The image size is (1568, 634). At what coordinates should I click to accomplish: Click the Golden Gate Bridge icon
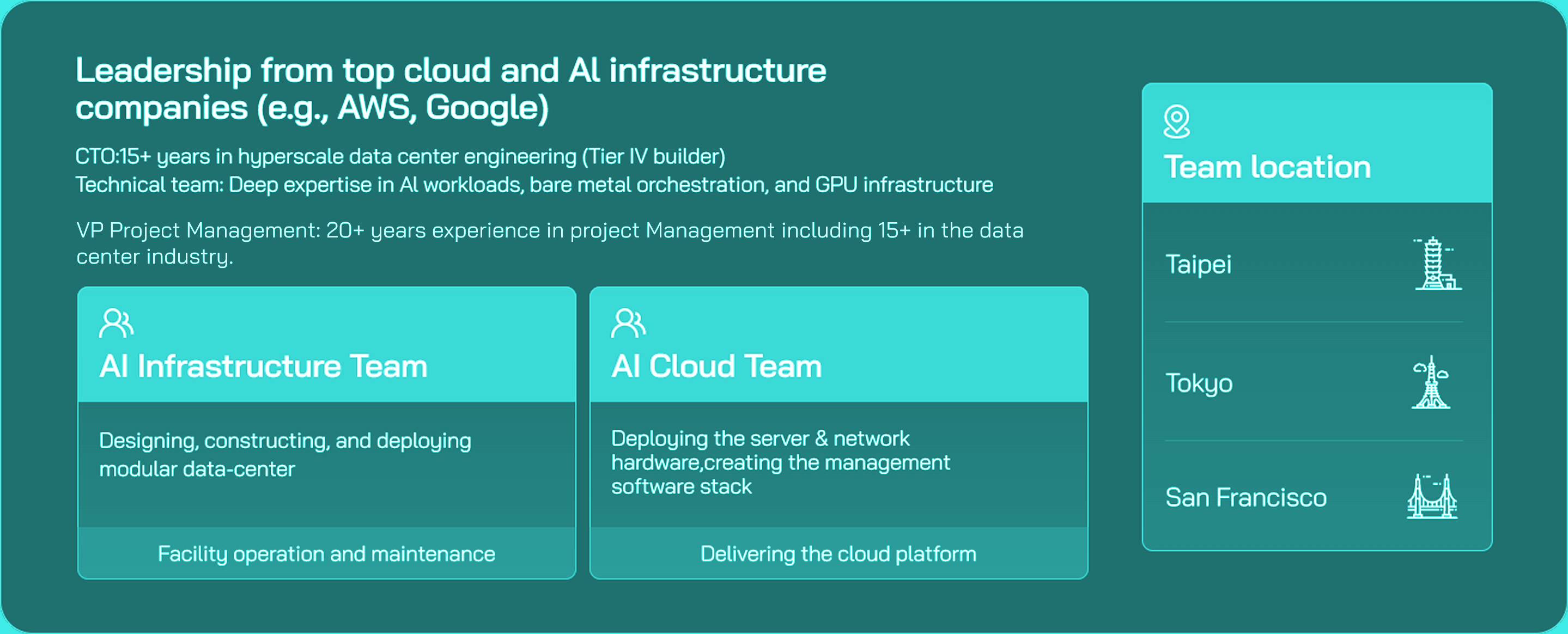(x=1432, y=497)
